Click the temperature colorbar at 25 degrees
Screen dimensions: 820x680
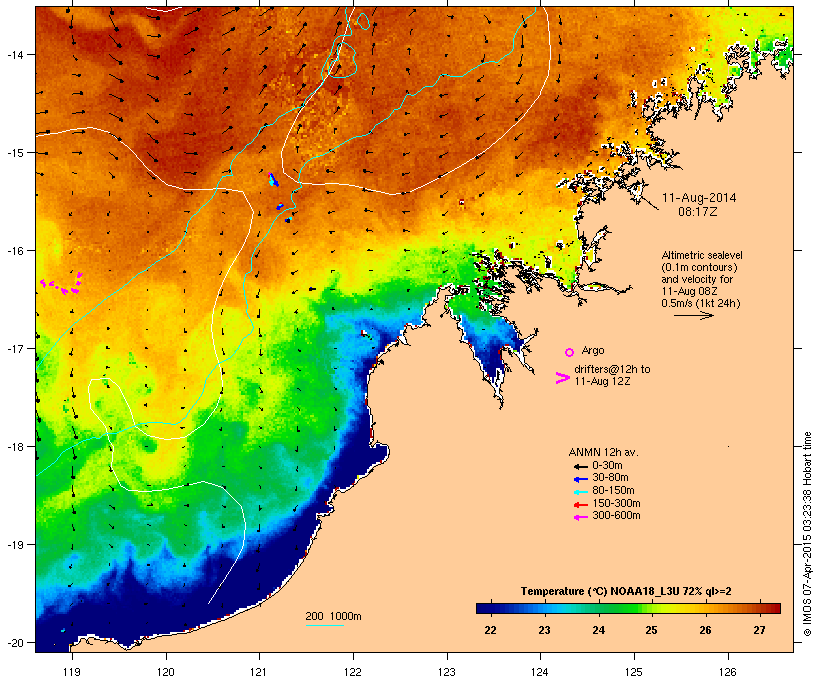tap(651, 608)
